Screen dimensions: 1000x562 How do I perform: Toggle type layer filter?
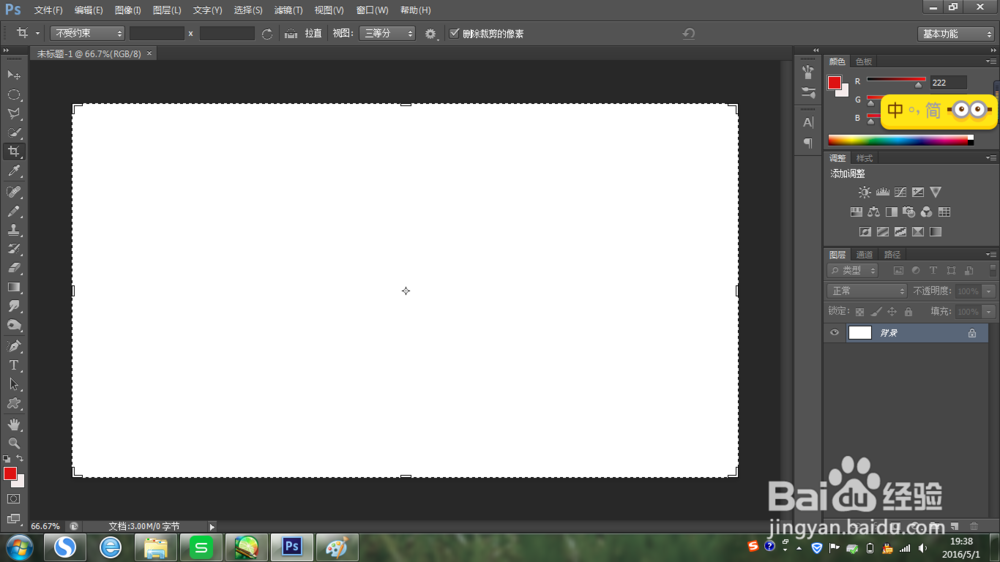(x=933, y=270)
